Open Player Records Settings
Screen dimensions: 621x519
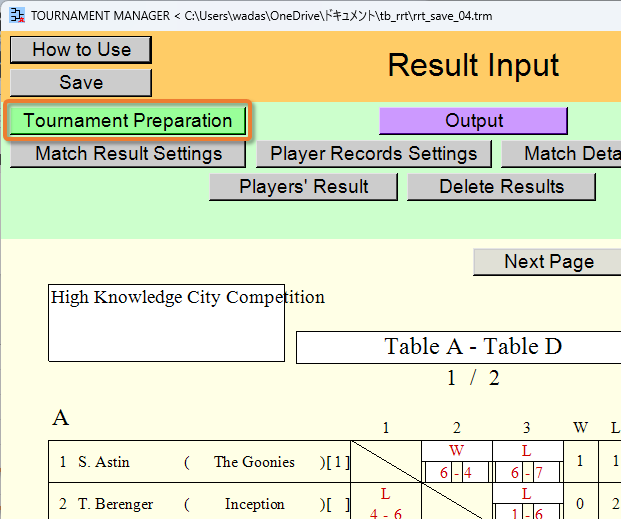(x=373, y=154)
